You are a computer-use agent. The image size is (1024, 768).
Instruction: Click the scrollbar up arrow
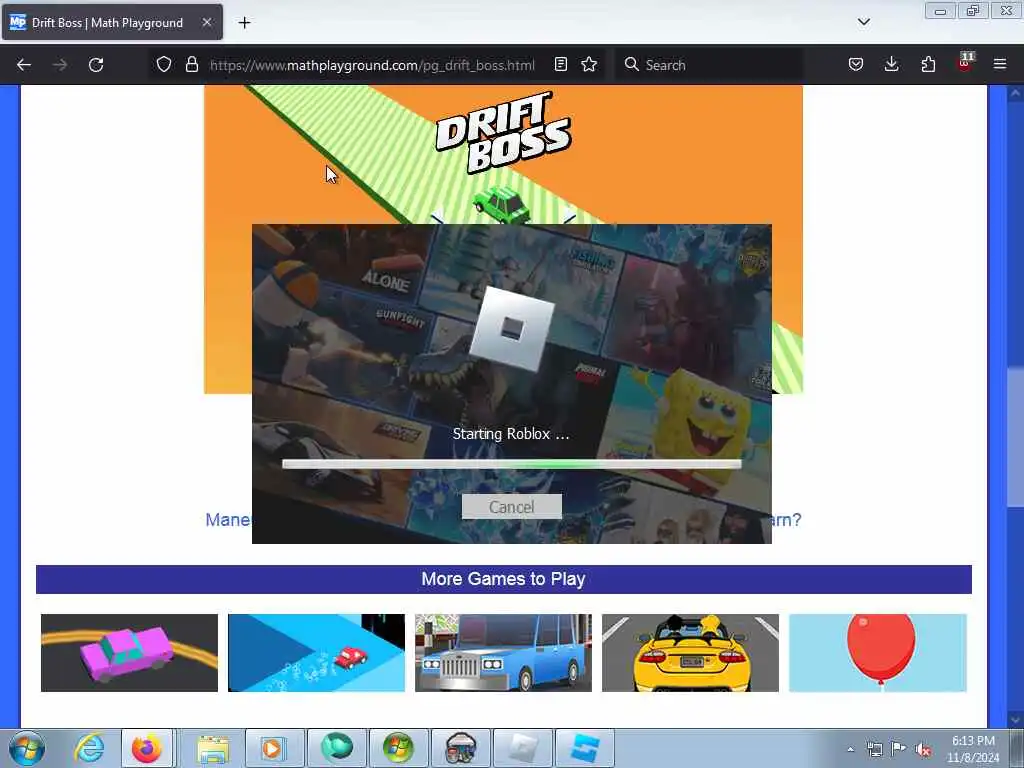point(1015,93)
